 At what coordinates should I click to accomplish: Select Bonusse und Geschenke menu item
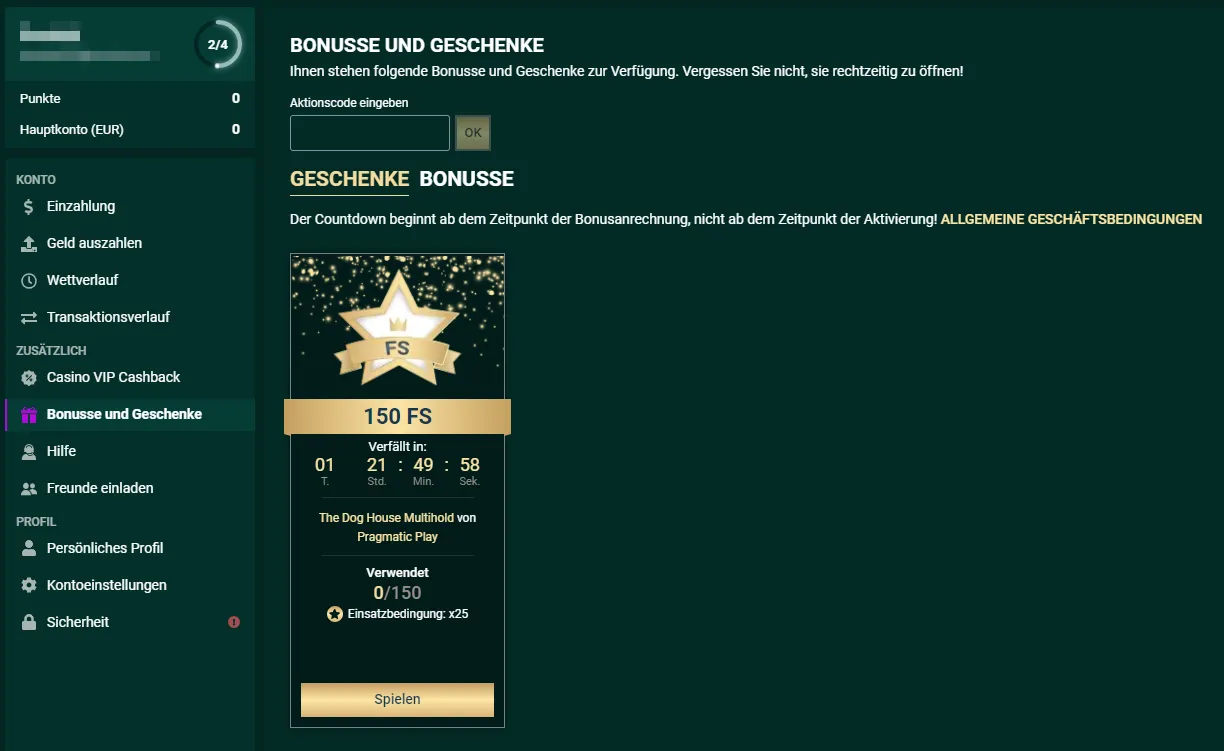[130, 414]
